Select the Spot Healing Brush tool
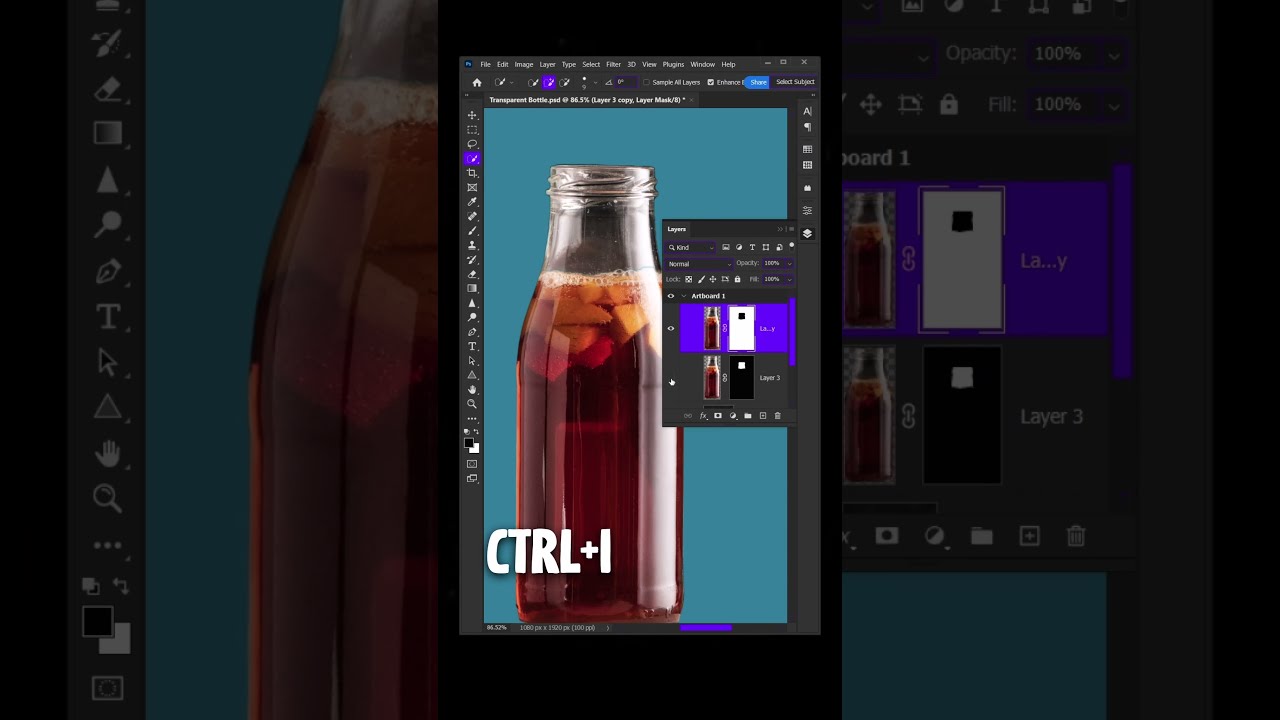The height and width of the screenshot is (720, 1280). tap(472, 216)
